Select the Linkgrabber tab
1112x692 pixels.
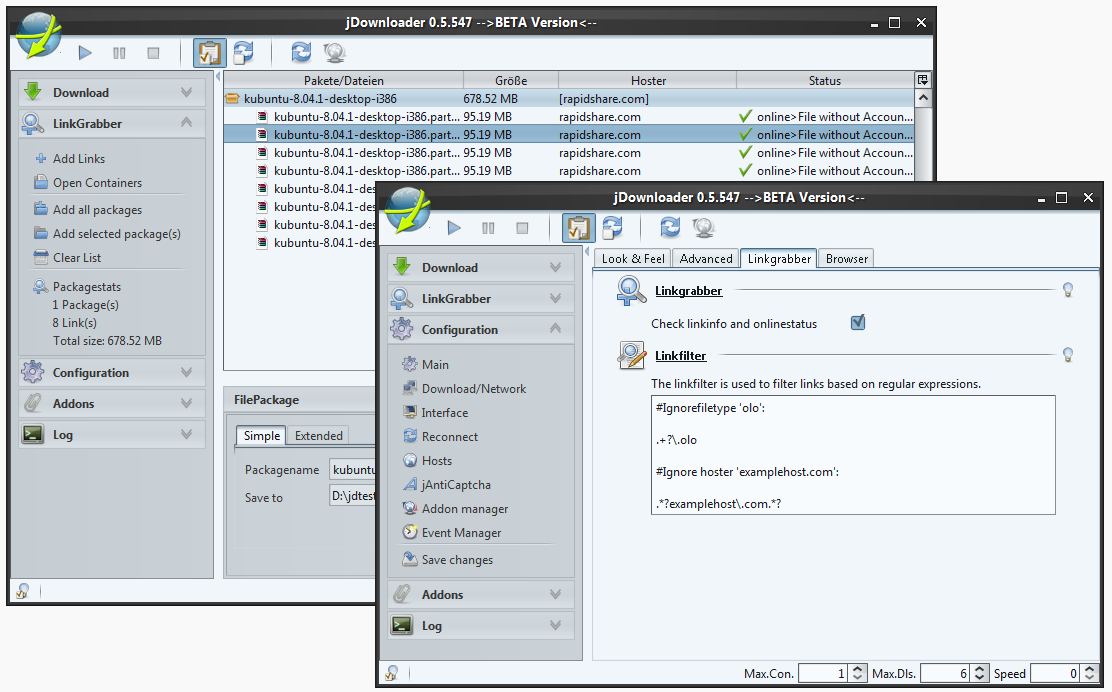(779, 259)
